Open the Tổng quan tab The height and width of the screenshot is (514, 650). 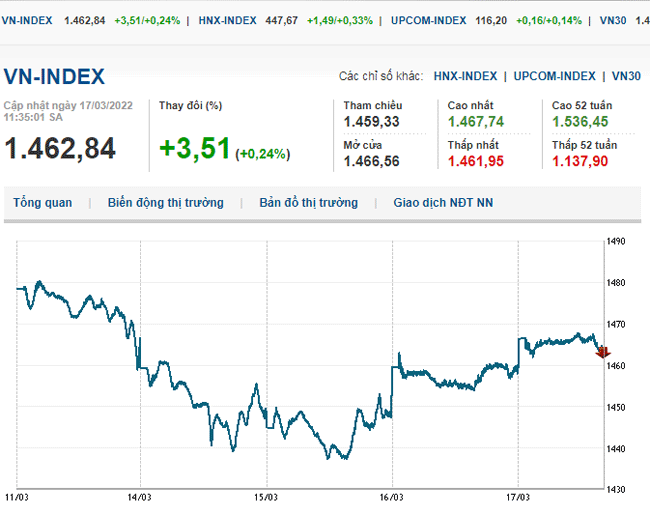(42, 203)
